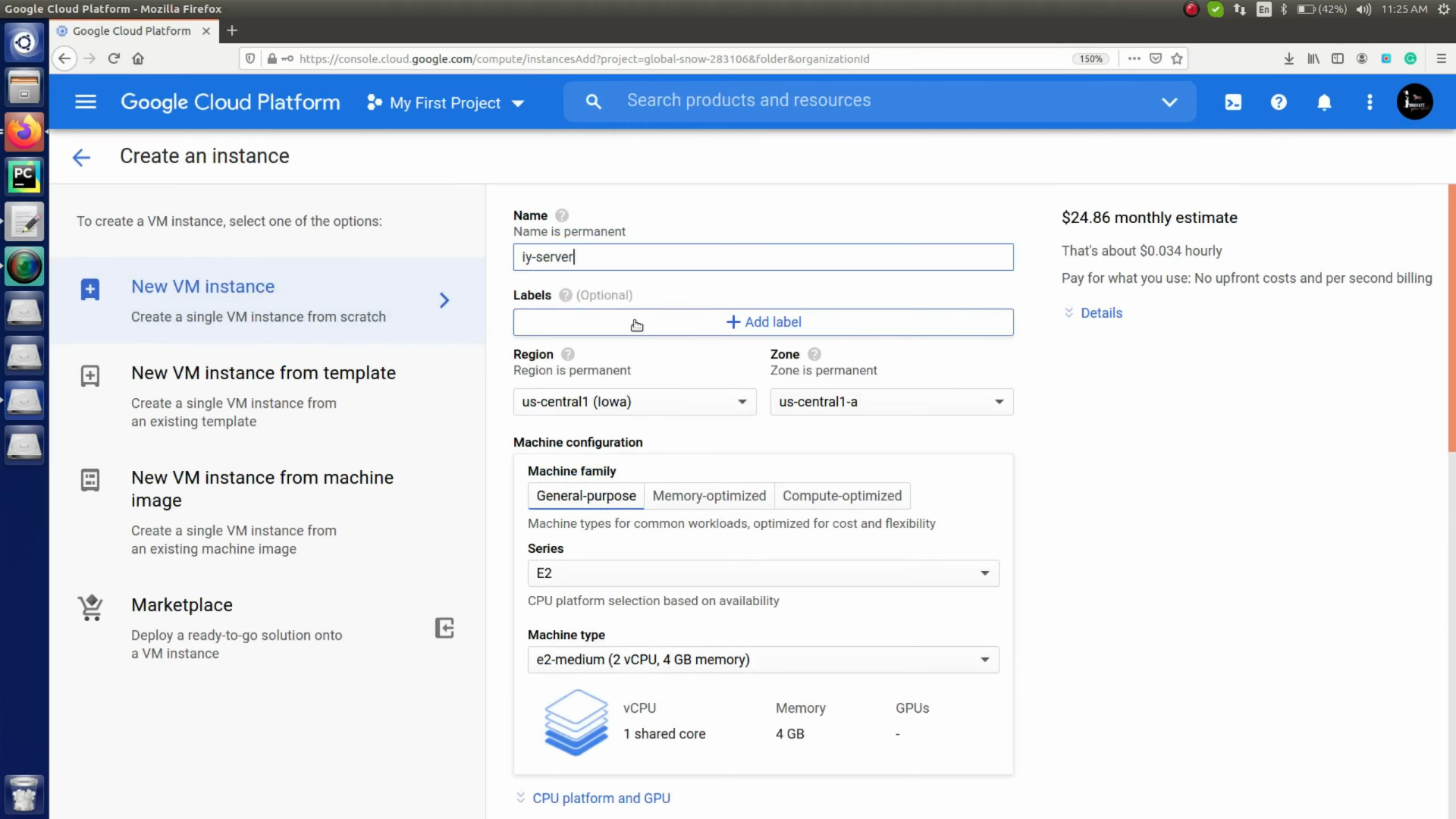
Task: Activate Cloud Shell terminal icon
Action: coord(1232,102)
